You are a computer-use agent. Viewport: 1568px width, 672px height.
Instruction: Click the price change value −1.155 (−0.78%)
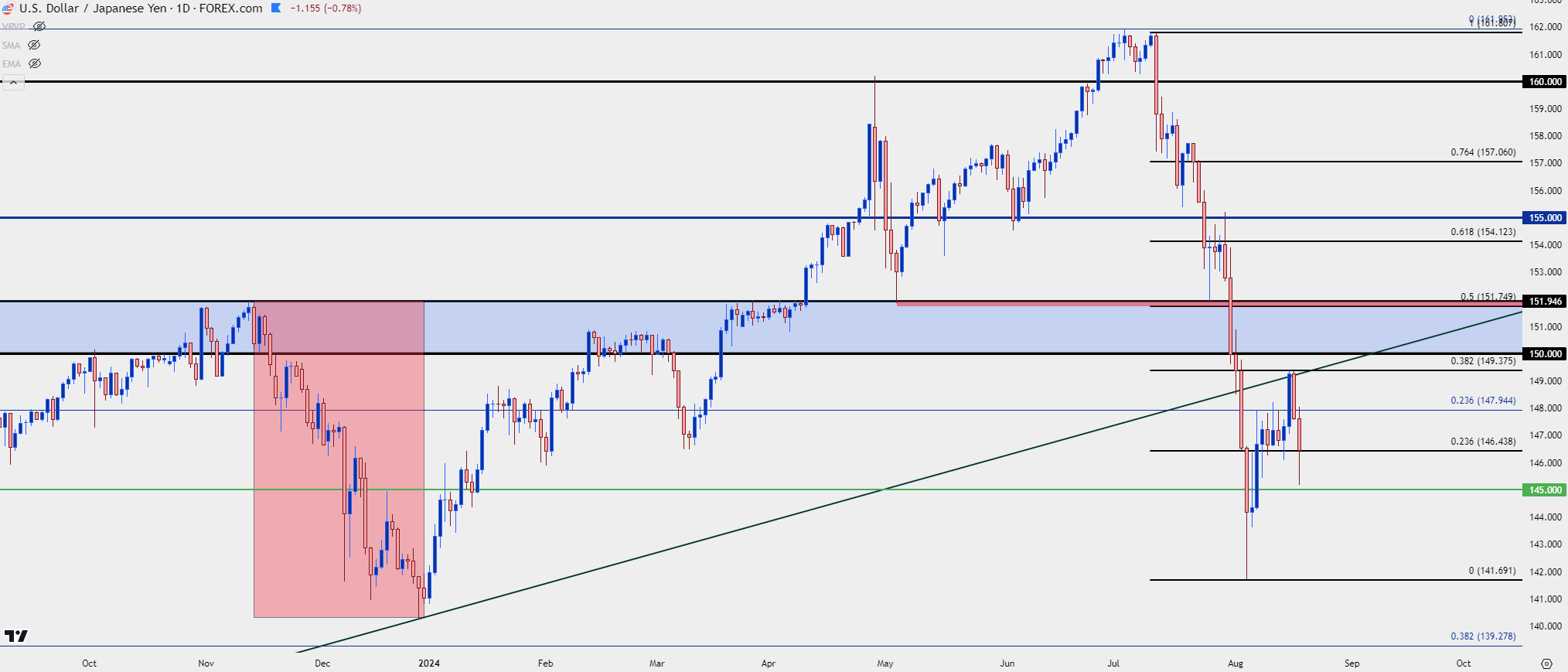click(x=326, y=9)
